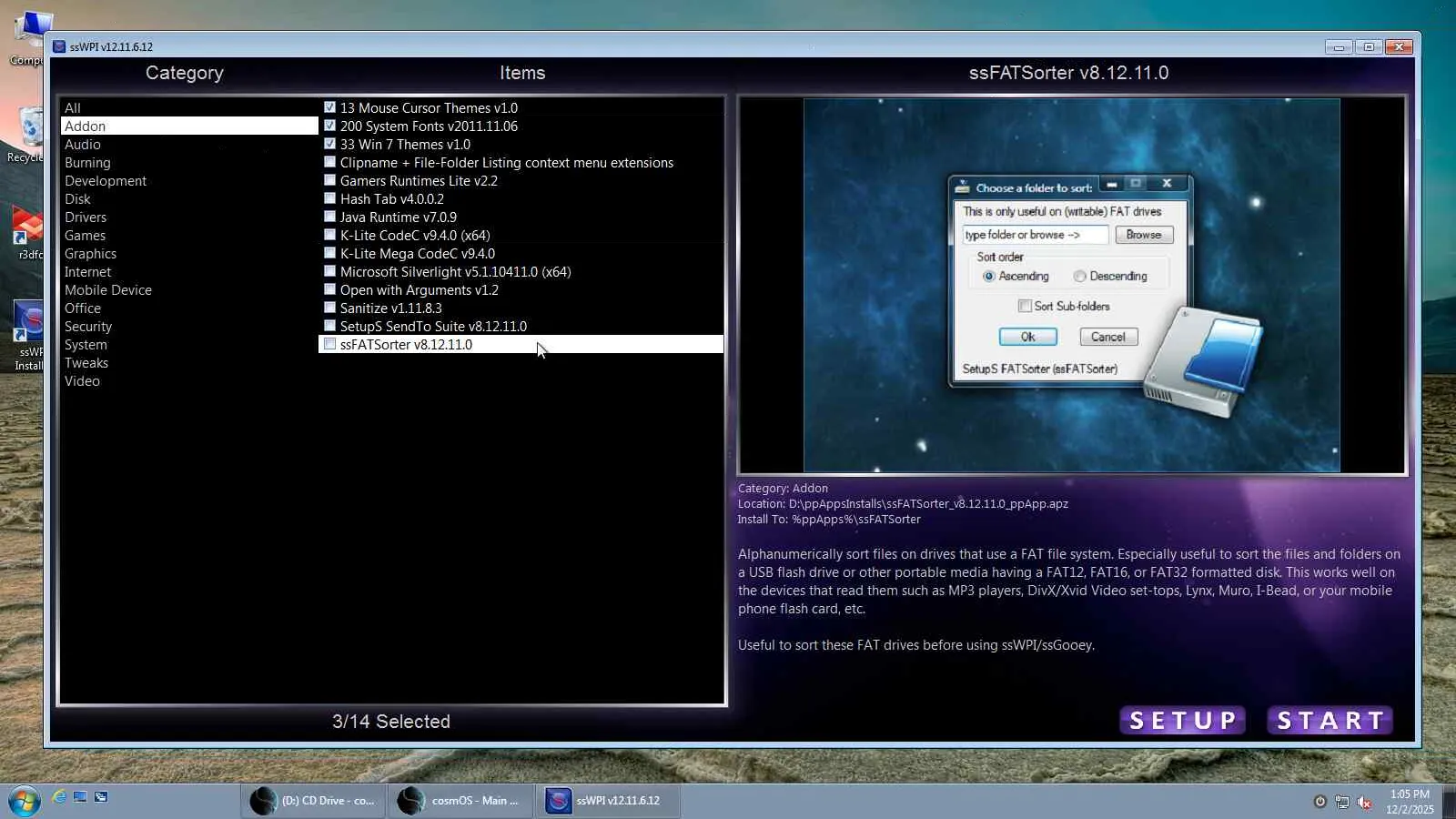The width and height of the screenshot is (1456, 819).
Task: Check K-Lite Mega CodeC v9.4.0
Action: click(330, 253)
